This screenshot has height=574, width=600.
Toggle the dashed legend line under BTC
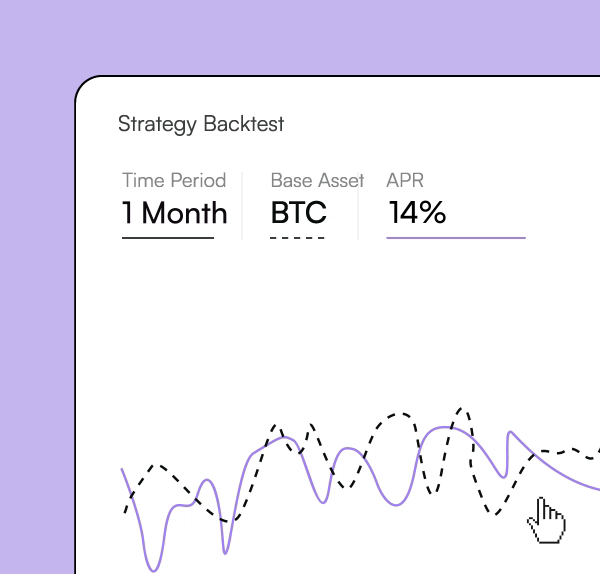point(297,238)
